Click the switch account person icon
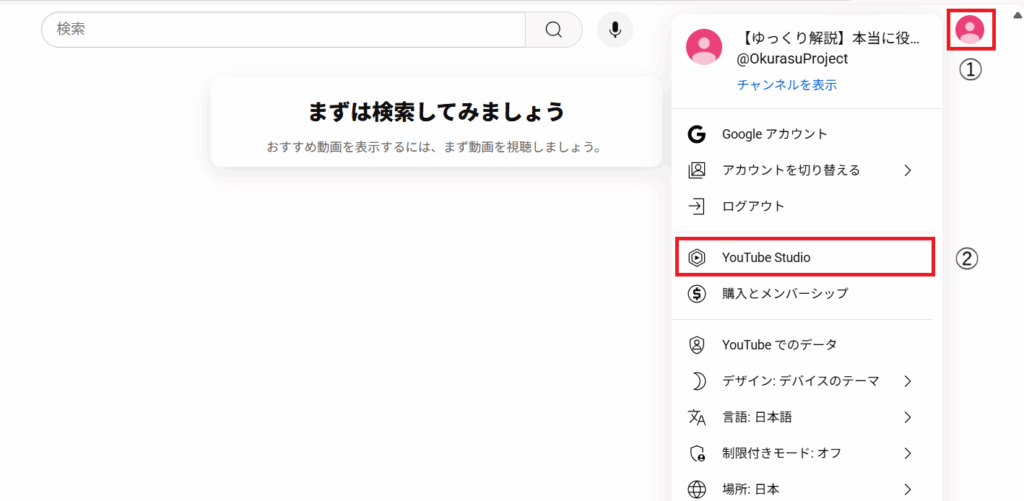 (697, 170)
